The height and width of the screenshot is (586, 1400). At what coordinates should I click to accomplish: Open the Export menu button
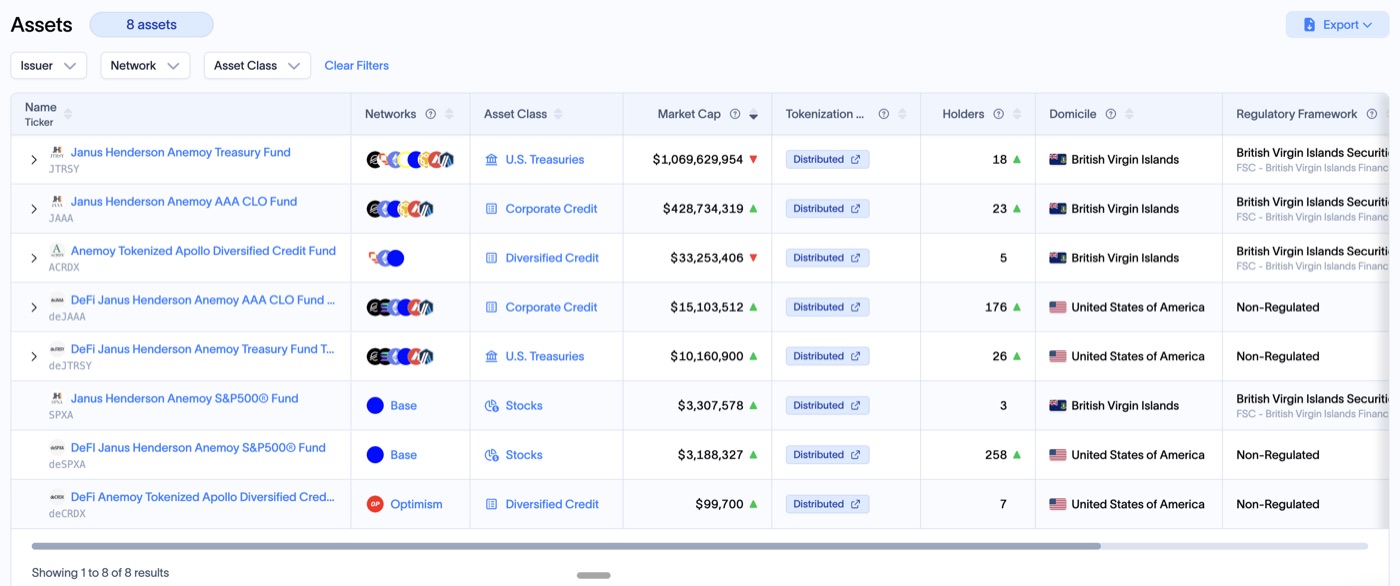coord(1337,25)
